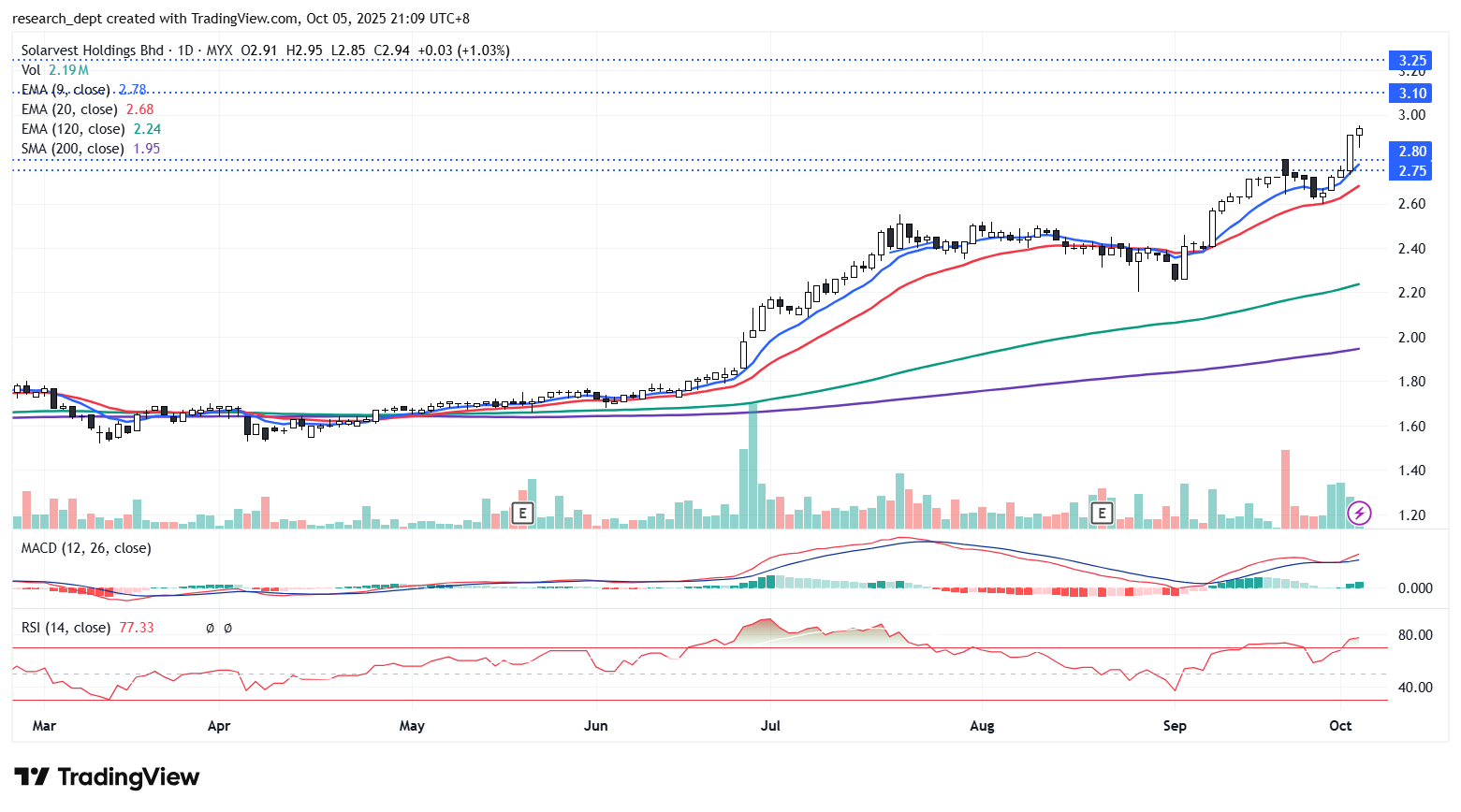
Task: Select the EMA (20, close) indicator legend
Action: coord(69,109)
